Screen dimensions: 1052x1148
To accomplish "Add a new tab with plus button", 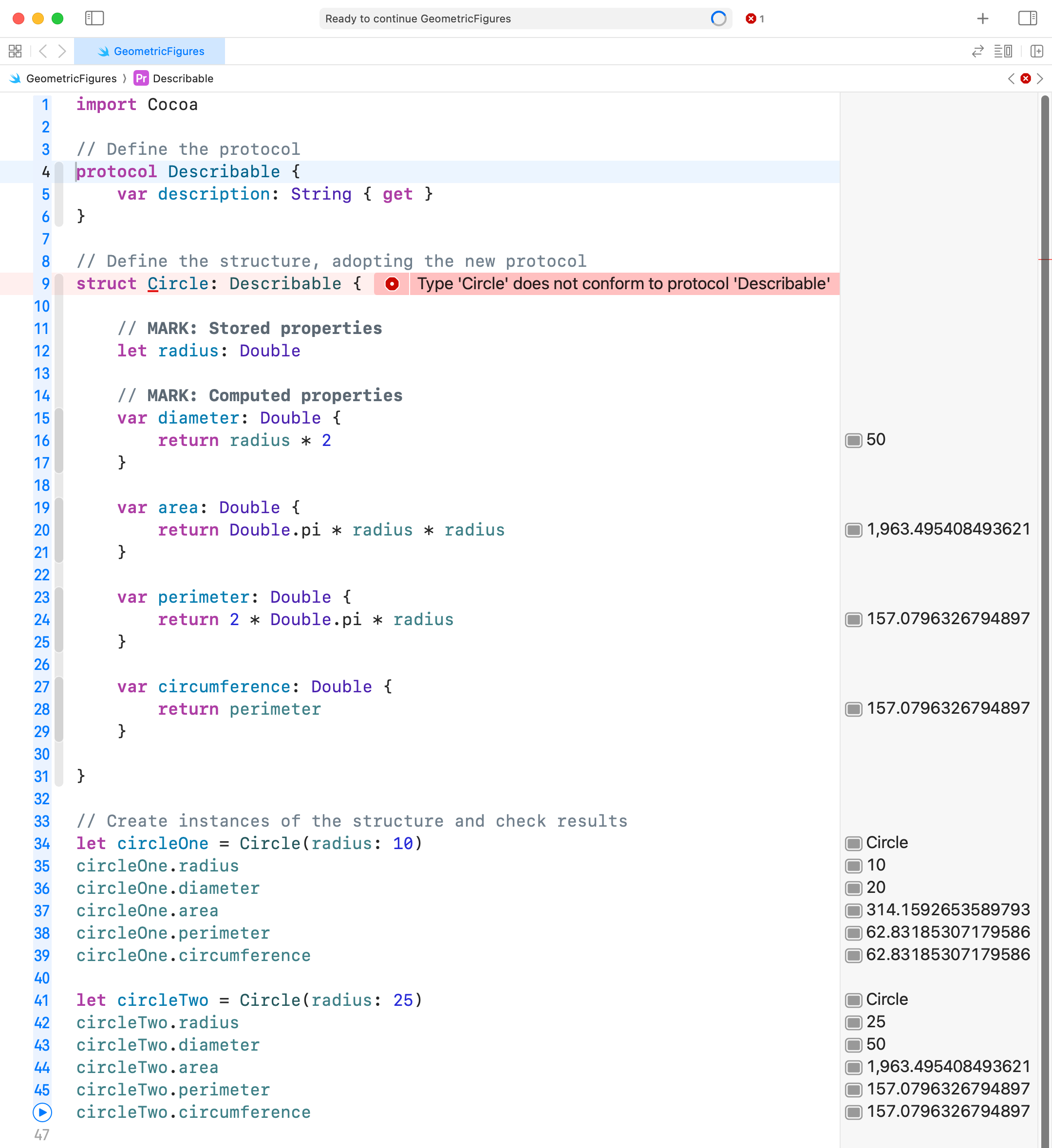I will pyautogui.click(x=982, y=18).
